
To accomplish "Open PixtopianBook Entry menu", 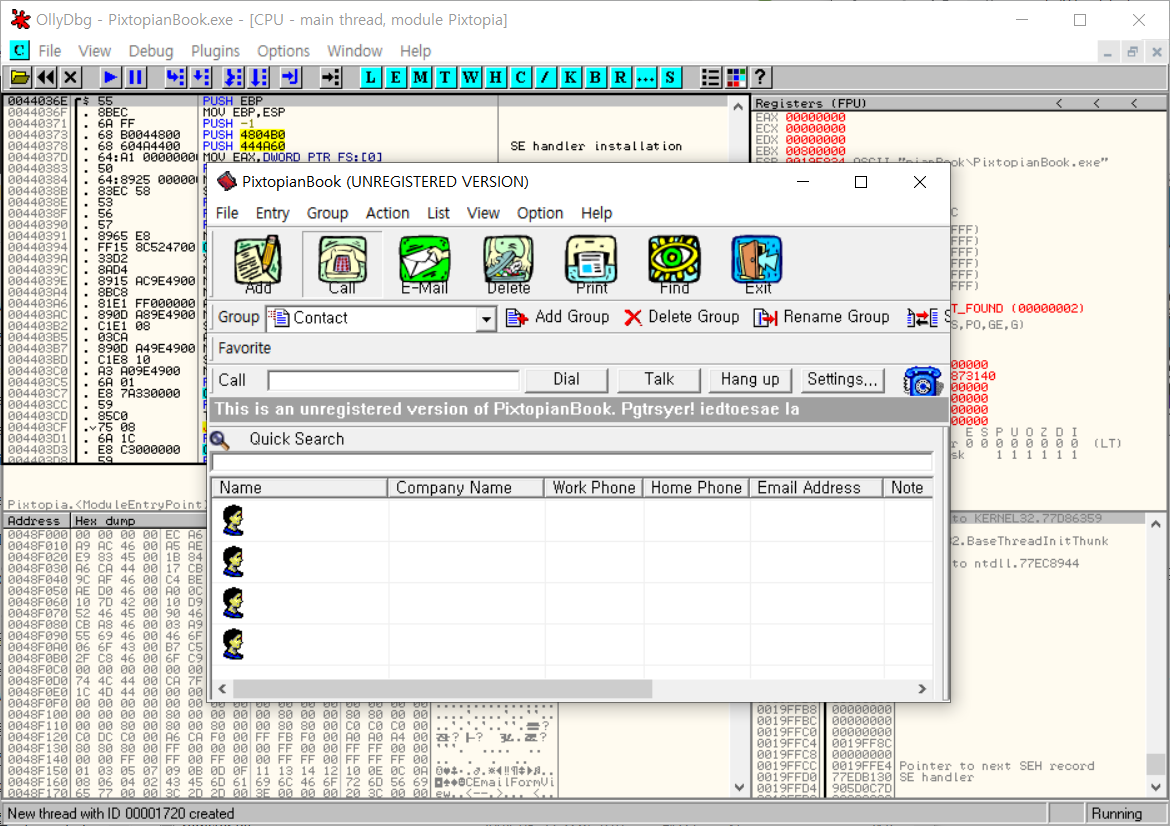I will point(272,213).
